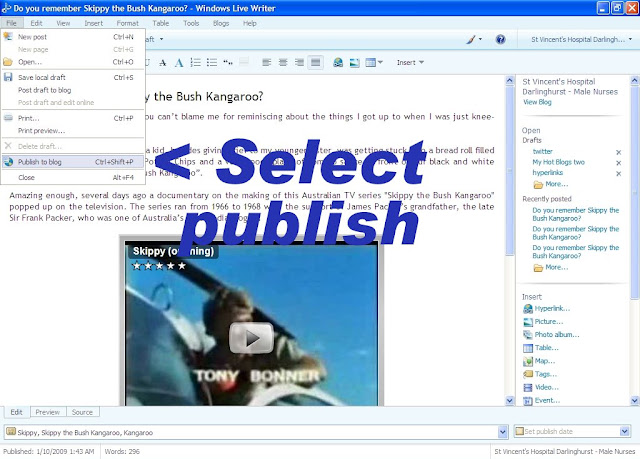Toggle justify alignment button
The width and height of the screenshot is (640, 459).
point(316,62)
